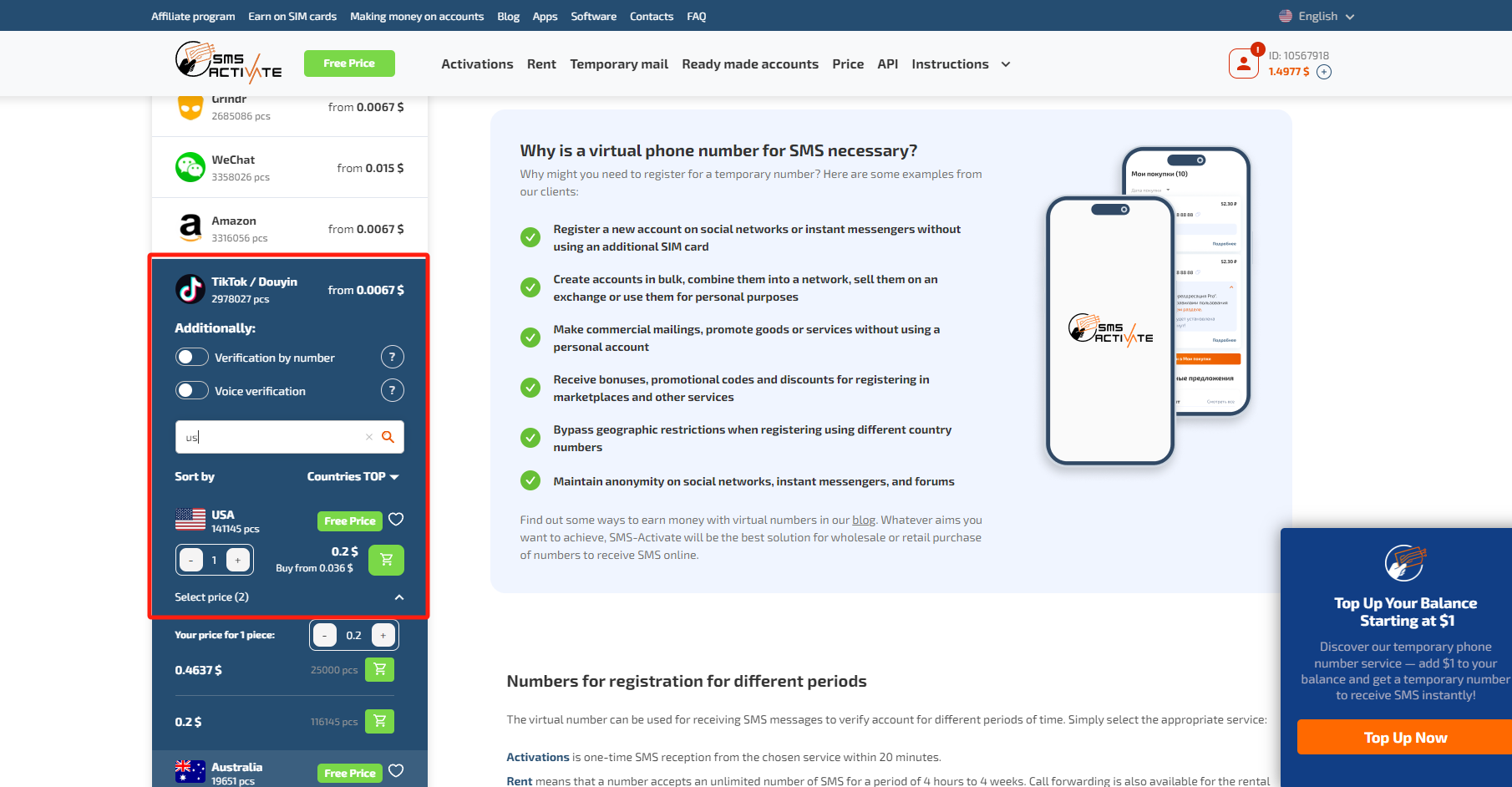
Task: Click the plus icon next to the balance
Action: point(1324,72)
